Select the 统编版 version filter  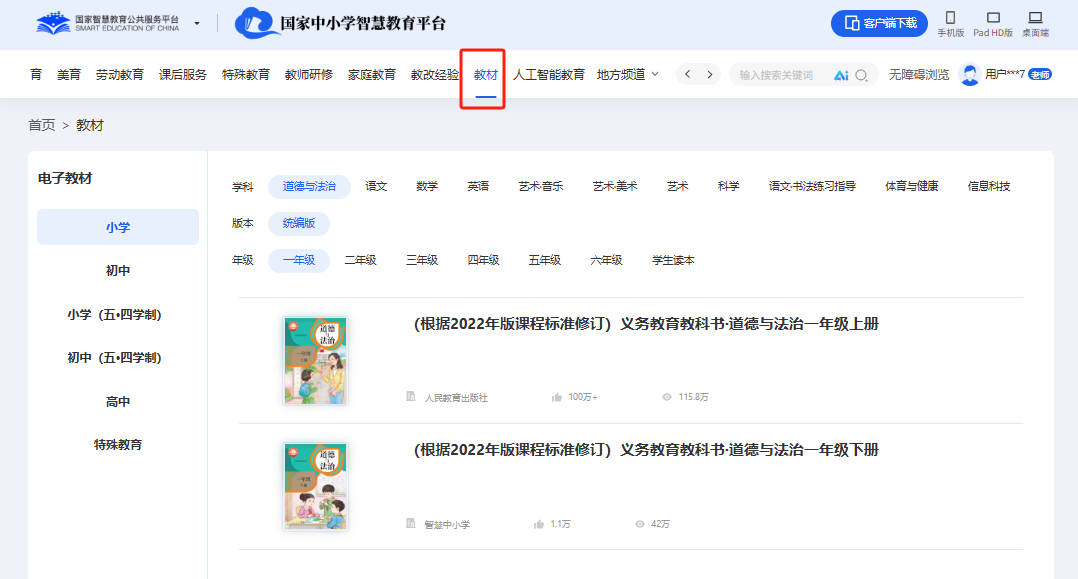click(297, 223)
